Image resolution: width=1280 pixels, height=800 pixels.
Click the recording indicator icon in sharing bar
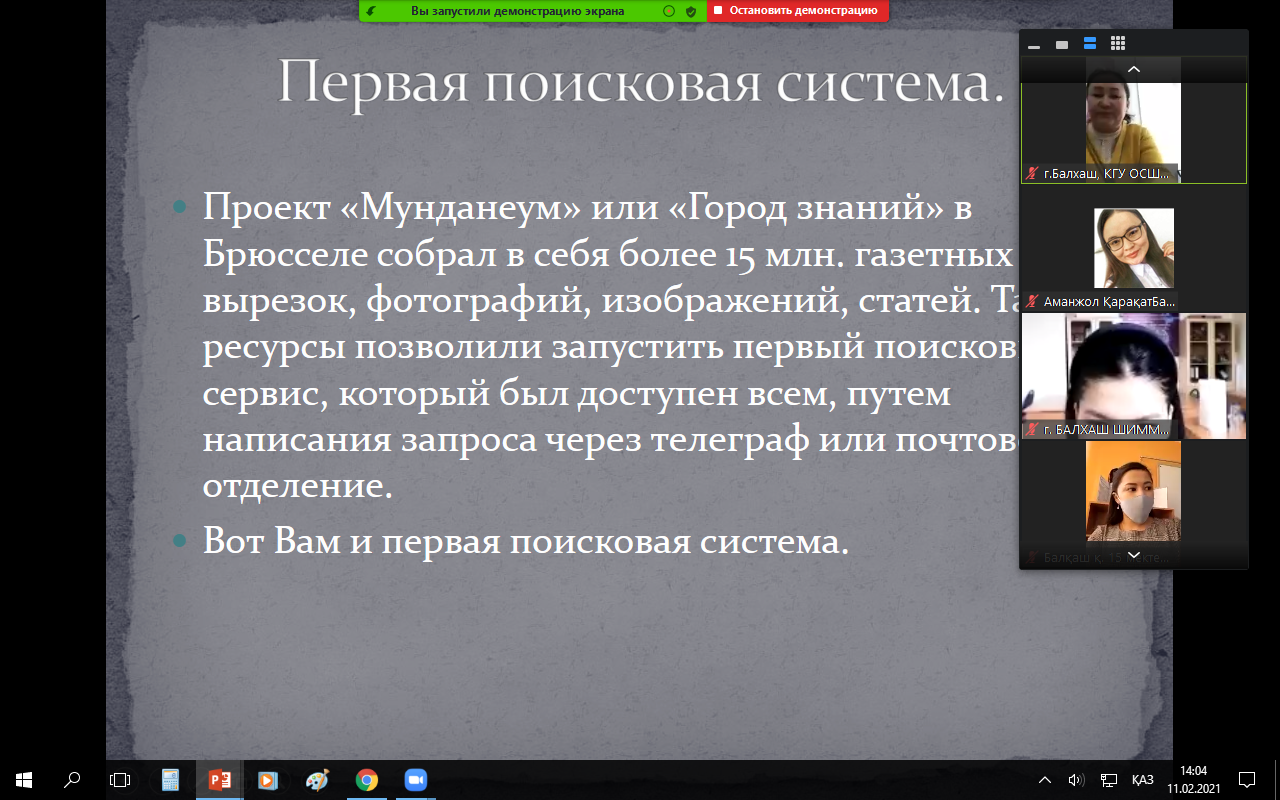point(669,11)
